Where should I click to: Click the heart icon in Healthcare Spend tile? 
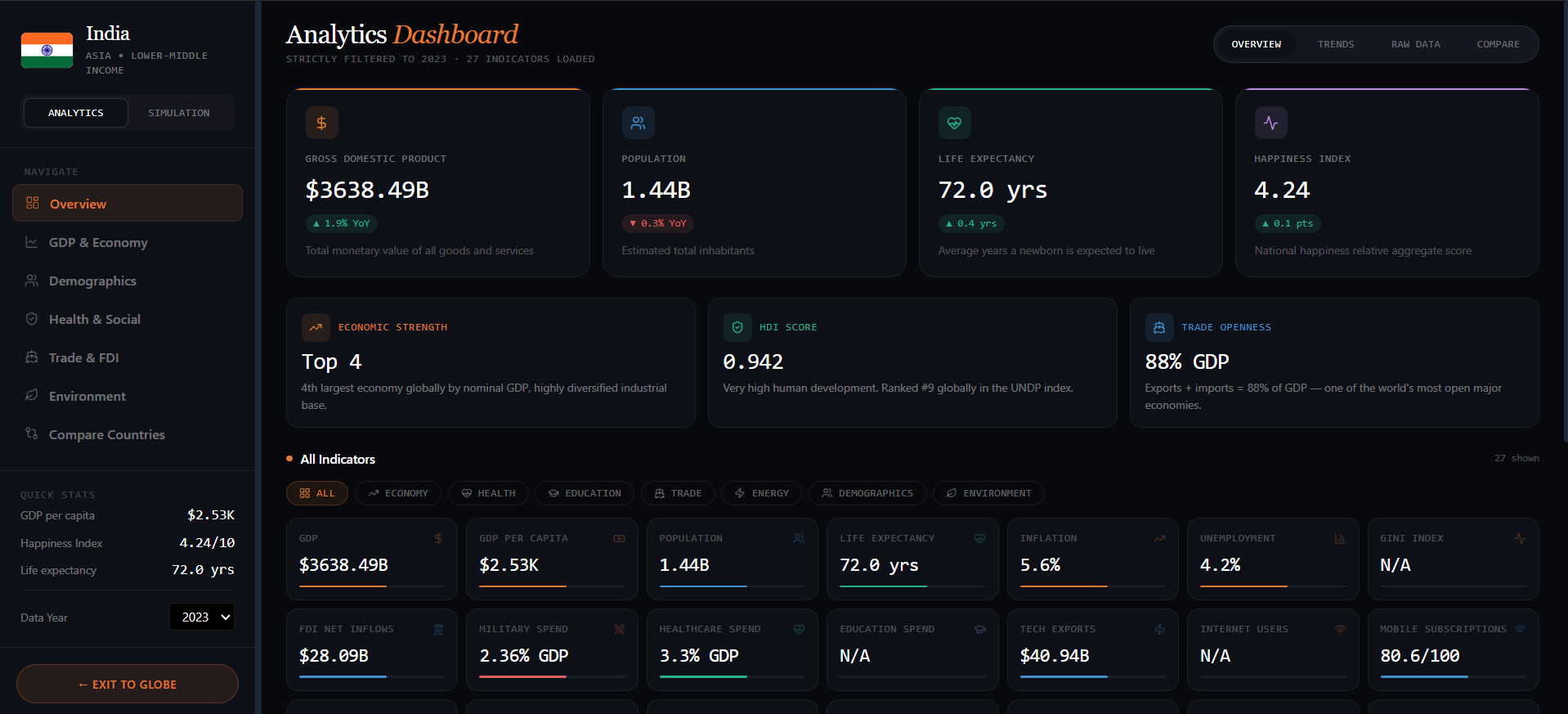[799, 629]
